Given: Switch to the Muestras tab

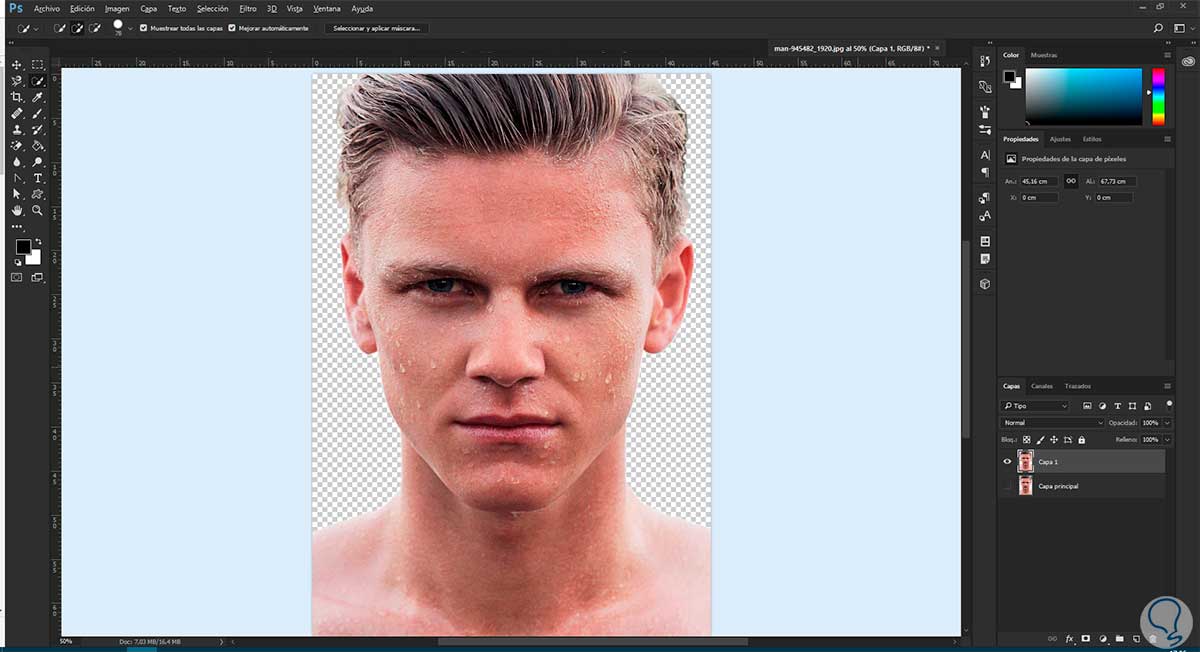Looking at the screenshot, I should (1043, 55).
